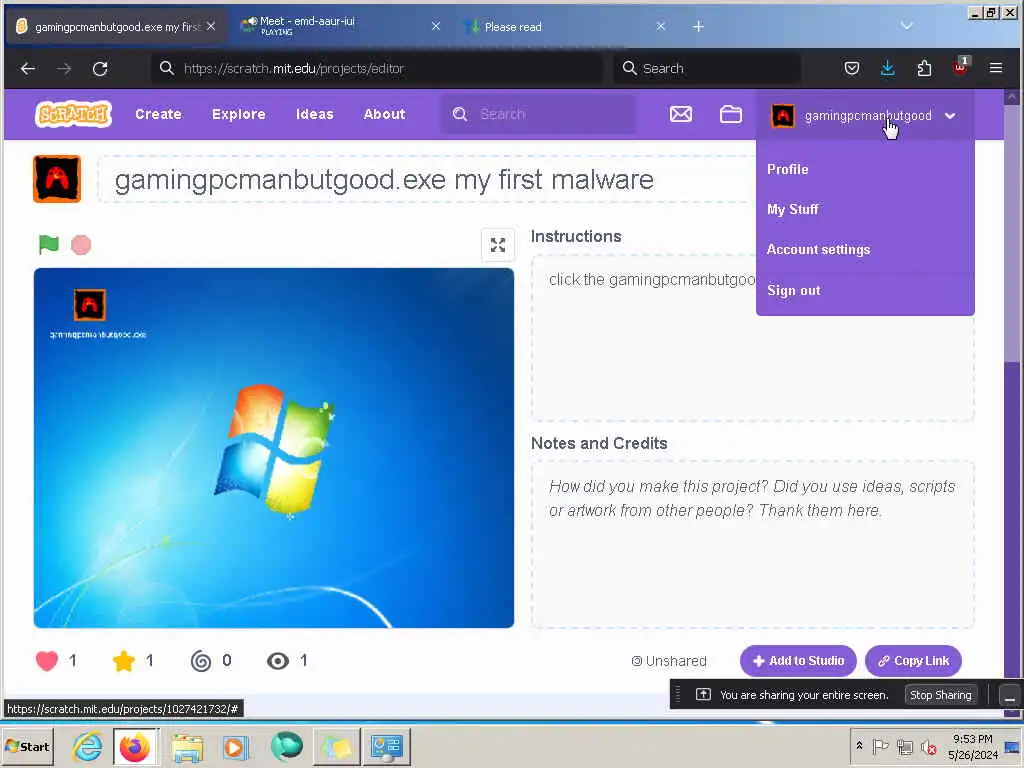Click the 9:53 PM taskbar clock
The image size is (1024, 768).
tap(972, 746)
